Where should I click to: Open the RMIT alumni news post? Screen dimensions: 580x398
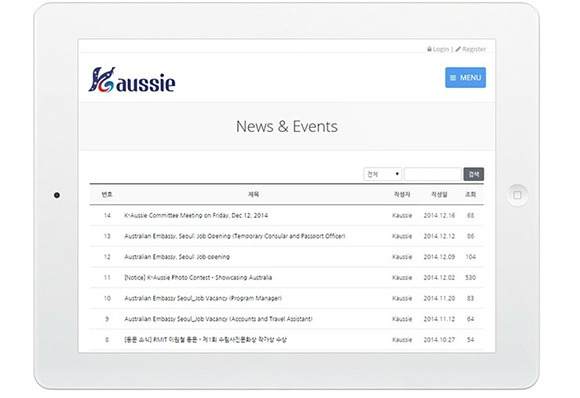click(205, 340)
